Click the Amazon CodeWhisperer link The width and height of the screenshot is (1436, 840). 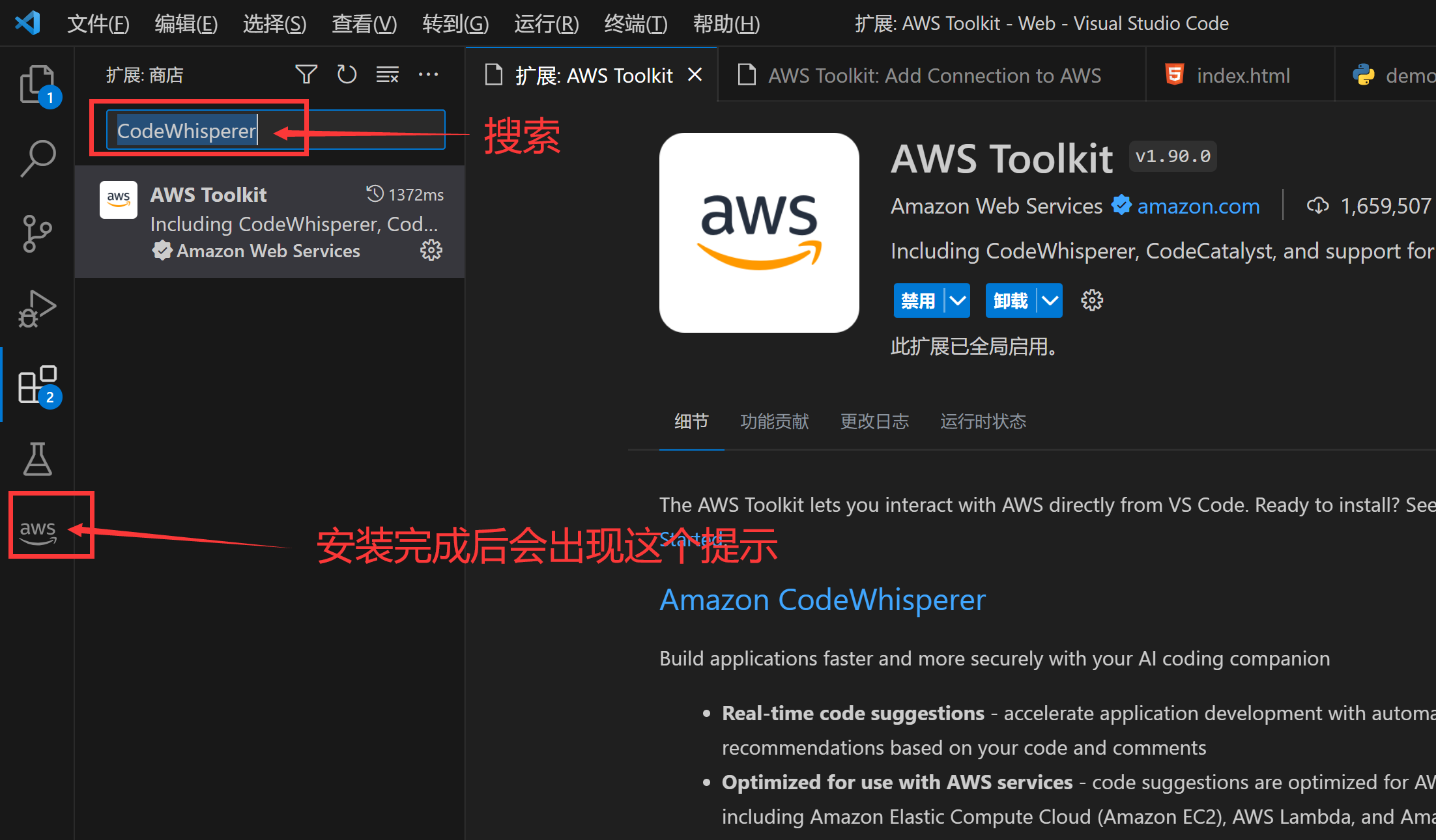point(822,600)
